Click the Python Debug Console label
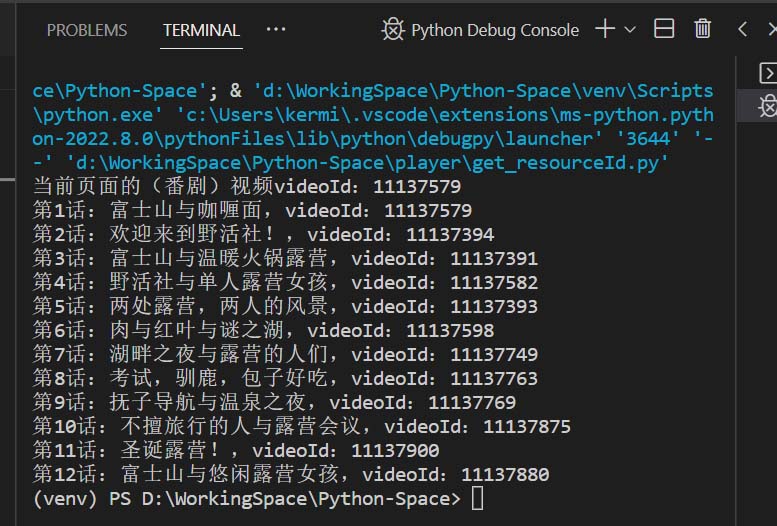This screenshot has width=777, height=526. point(495,30)
